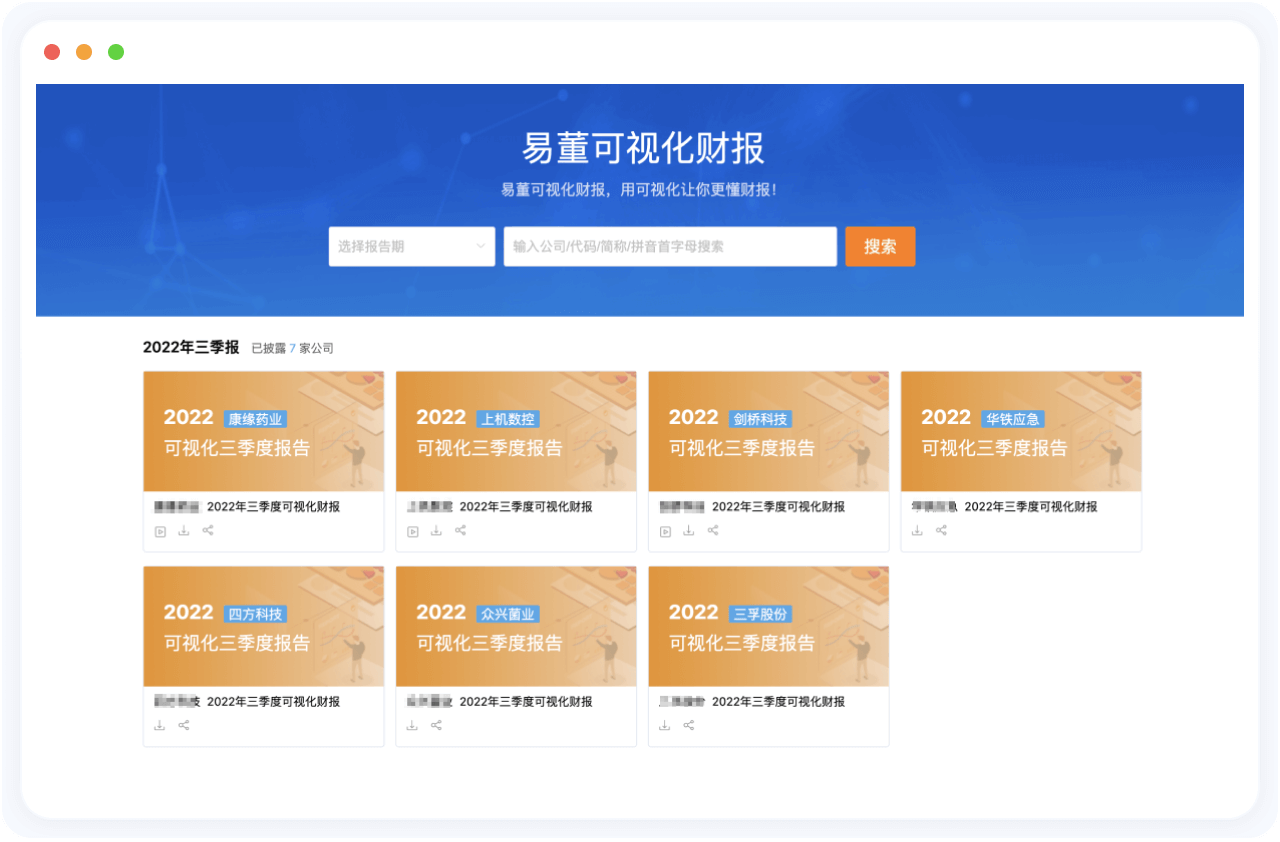Download the 众兴菌业 report
The image size is (1280, 842).
click(412, 726)
